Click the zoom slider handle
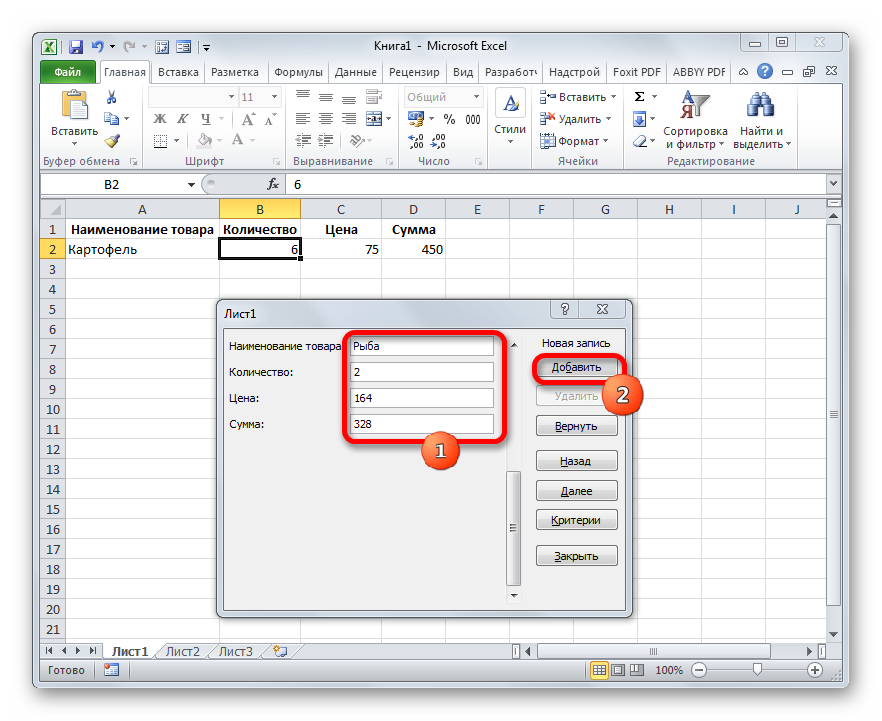This screenshot has height=721, width=882. point(758,670)
